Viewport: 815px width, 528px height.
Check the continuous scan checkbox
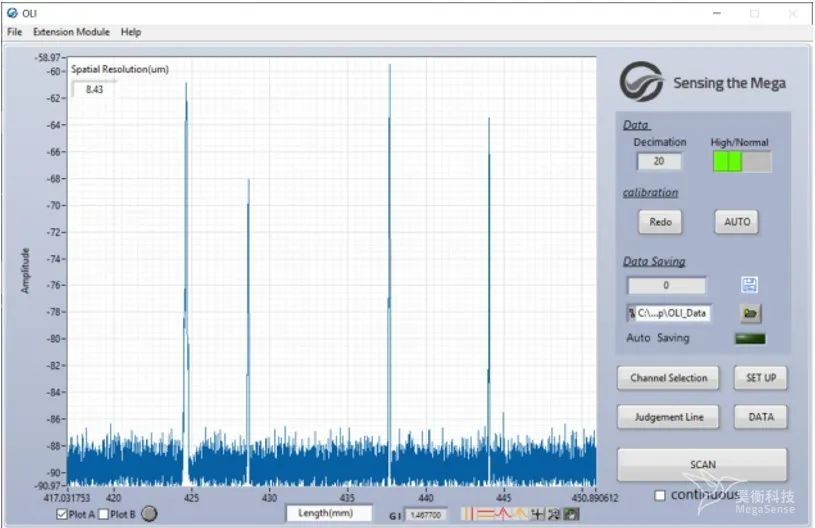click(659, 495)
